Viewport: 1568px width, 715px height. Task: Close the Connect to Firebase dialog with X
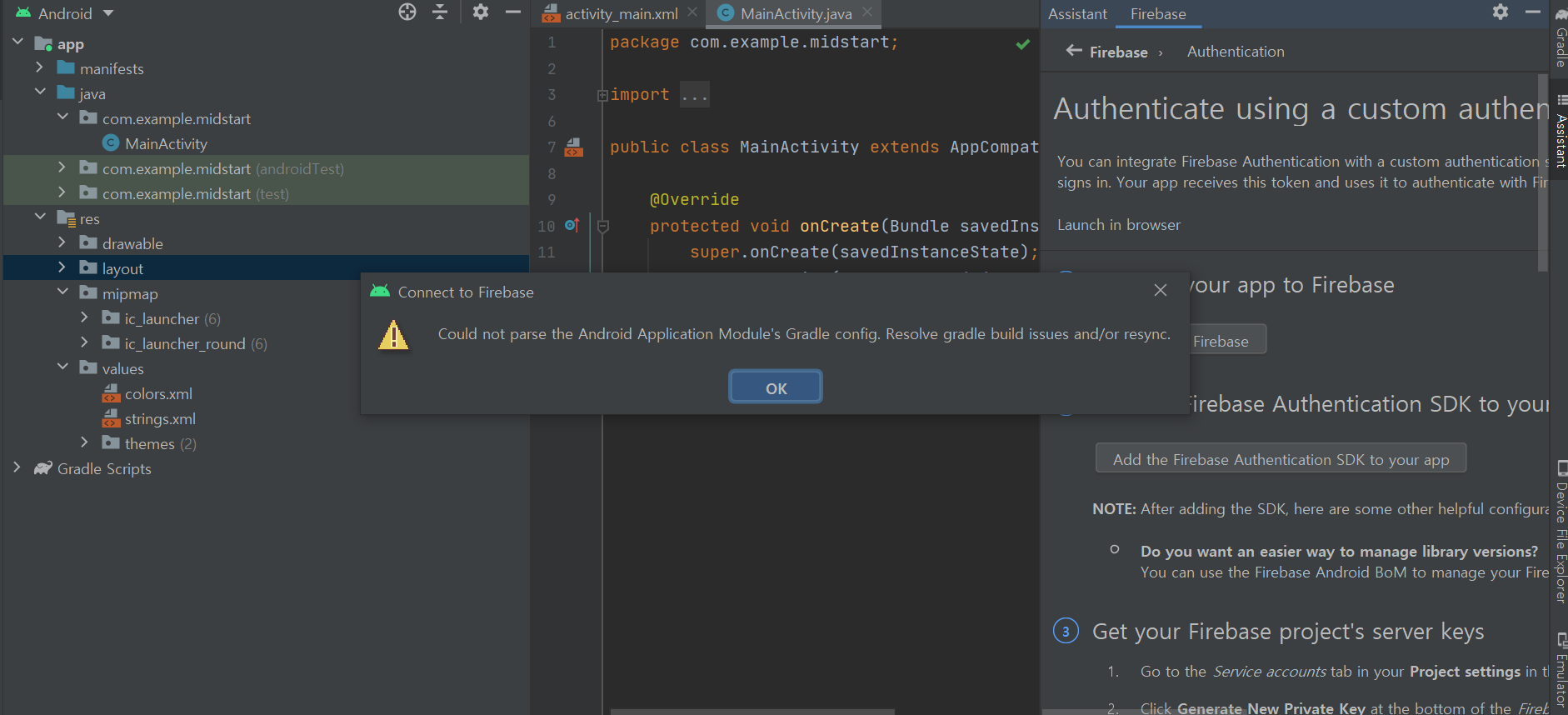pos(1161,290)
